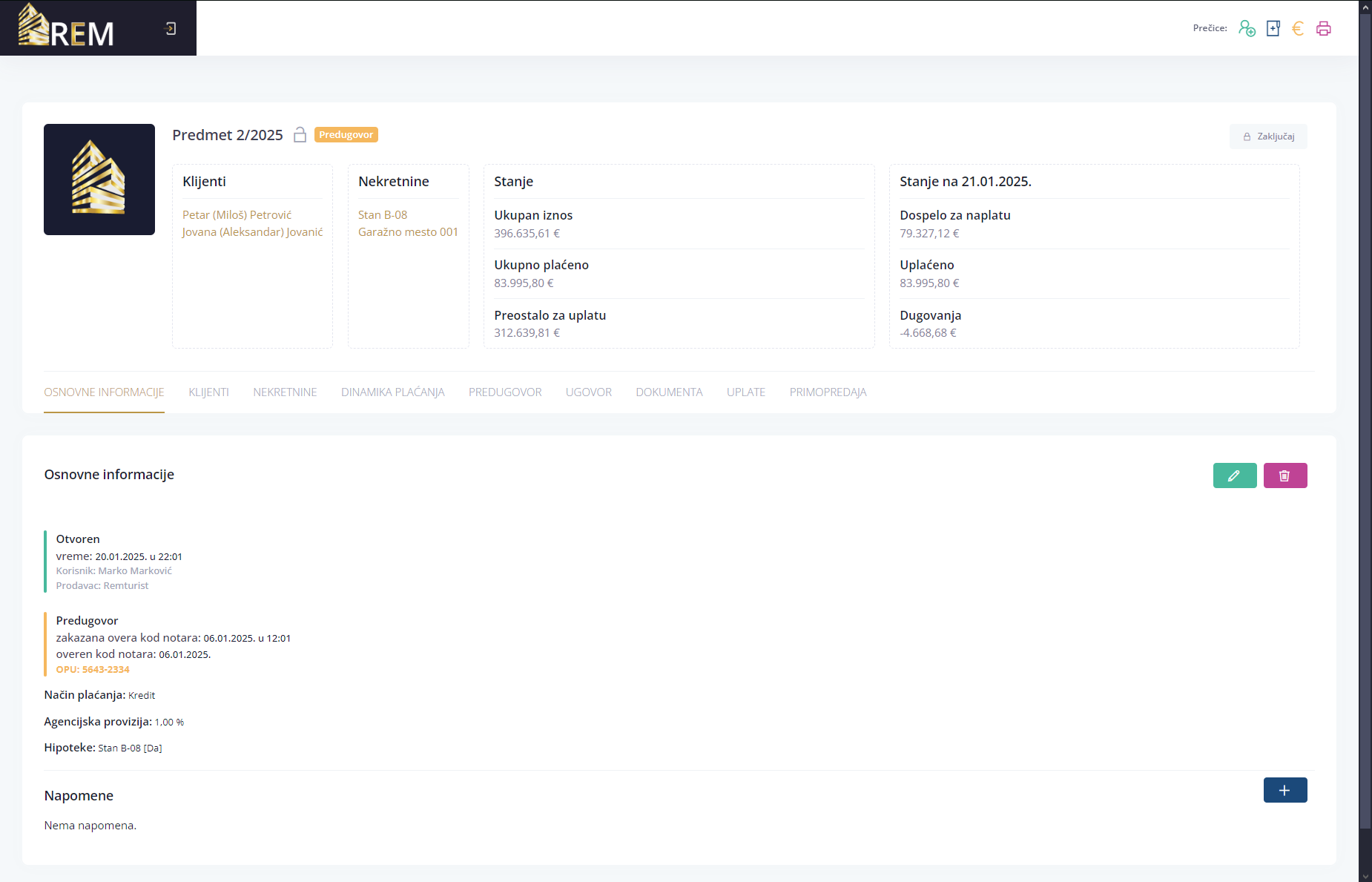Screen dimensions: 1372x882
Task: Delete case using the pink trash button
Action: click(x=1285, y=475)
